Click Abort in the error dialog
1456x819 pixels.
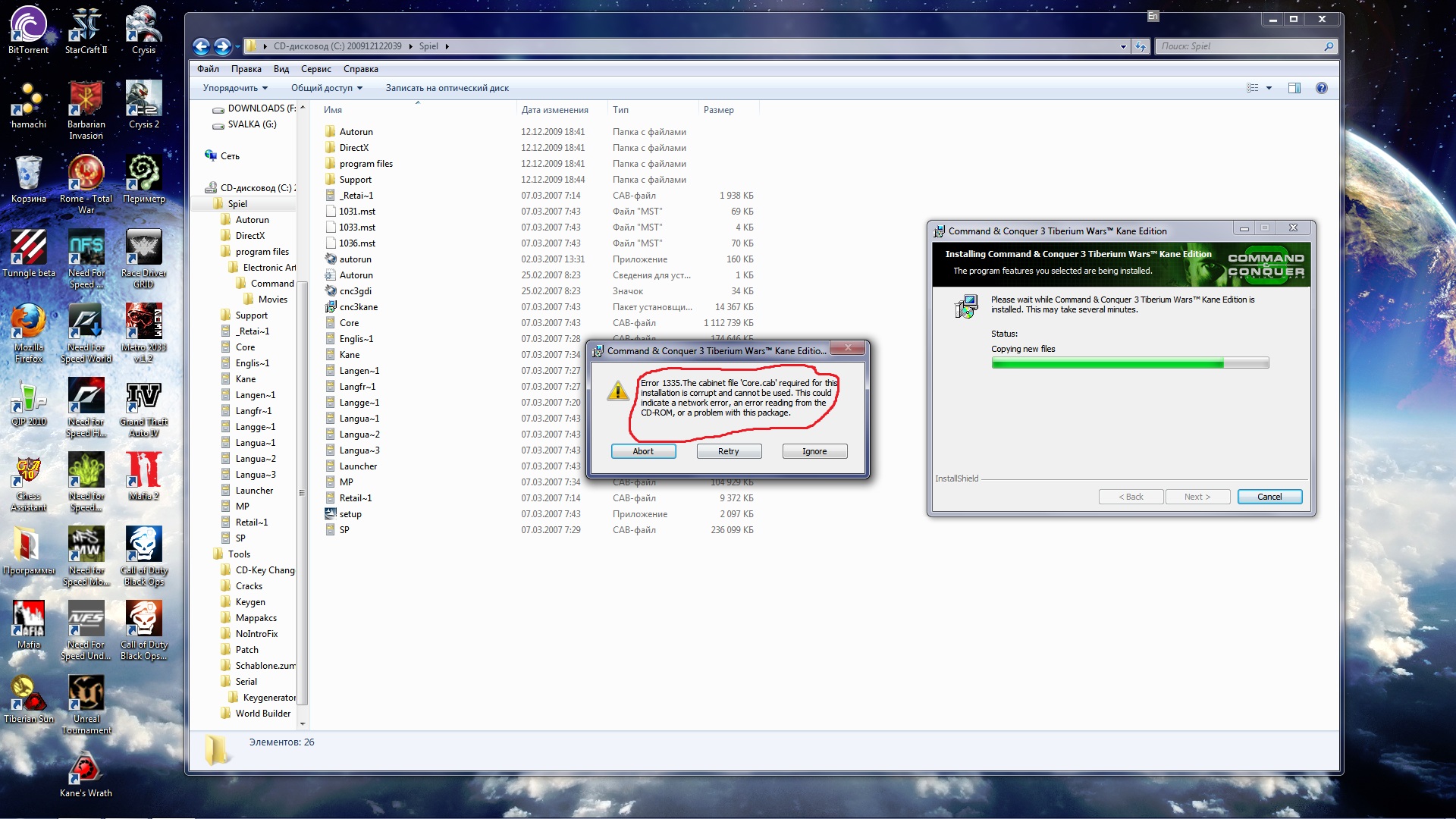click(643, 451)
